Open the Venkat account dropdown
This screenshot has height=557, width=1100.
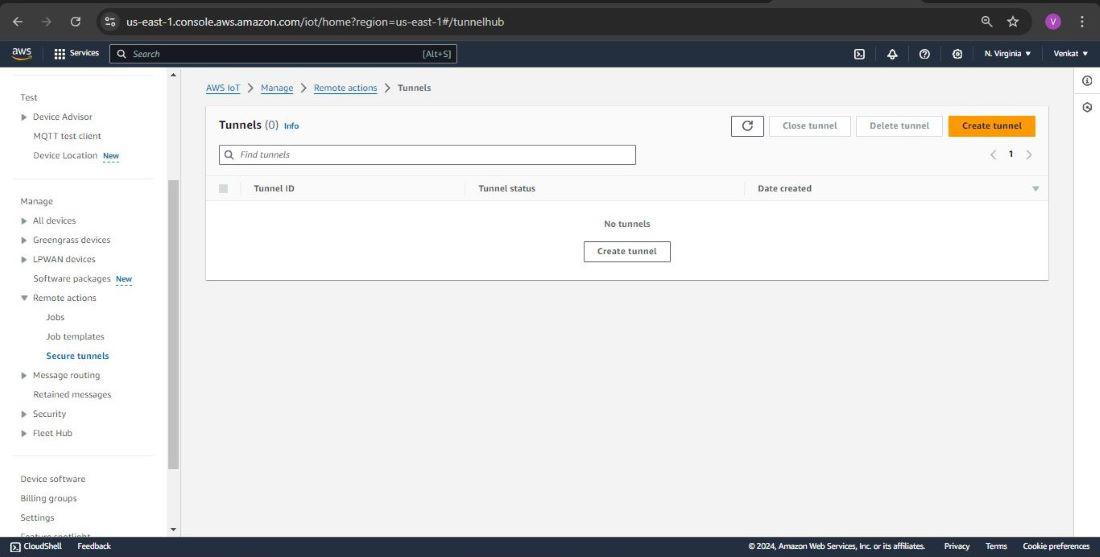[x=1071, y=54]
